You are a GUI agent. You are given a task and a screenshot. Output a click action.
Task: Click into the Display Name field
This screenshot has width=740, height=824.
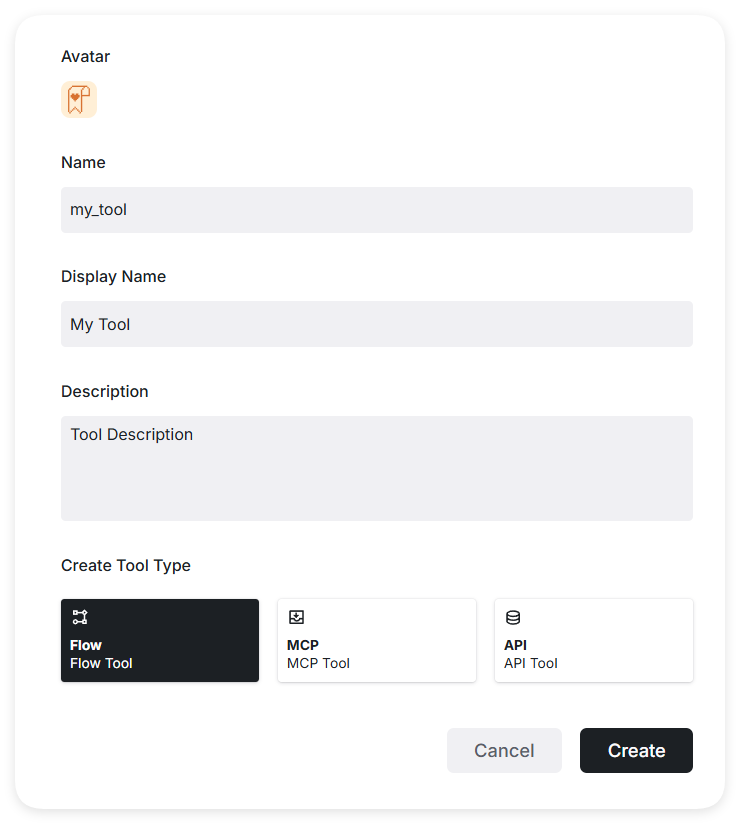[x=376, y=324]
